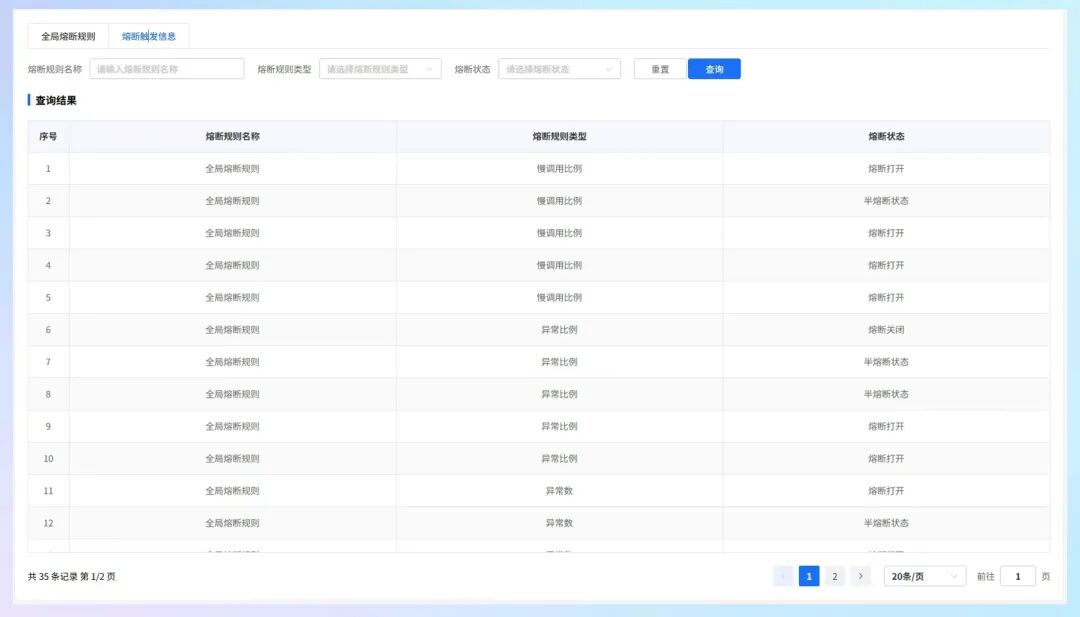Click 慢调用比例 type in row 2

pyautogui.click(x=559, y=201)
